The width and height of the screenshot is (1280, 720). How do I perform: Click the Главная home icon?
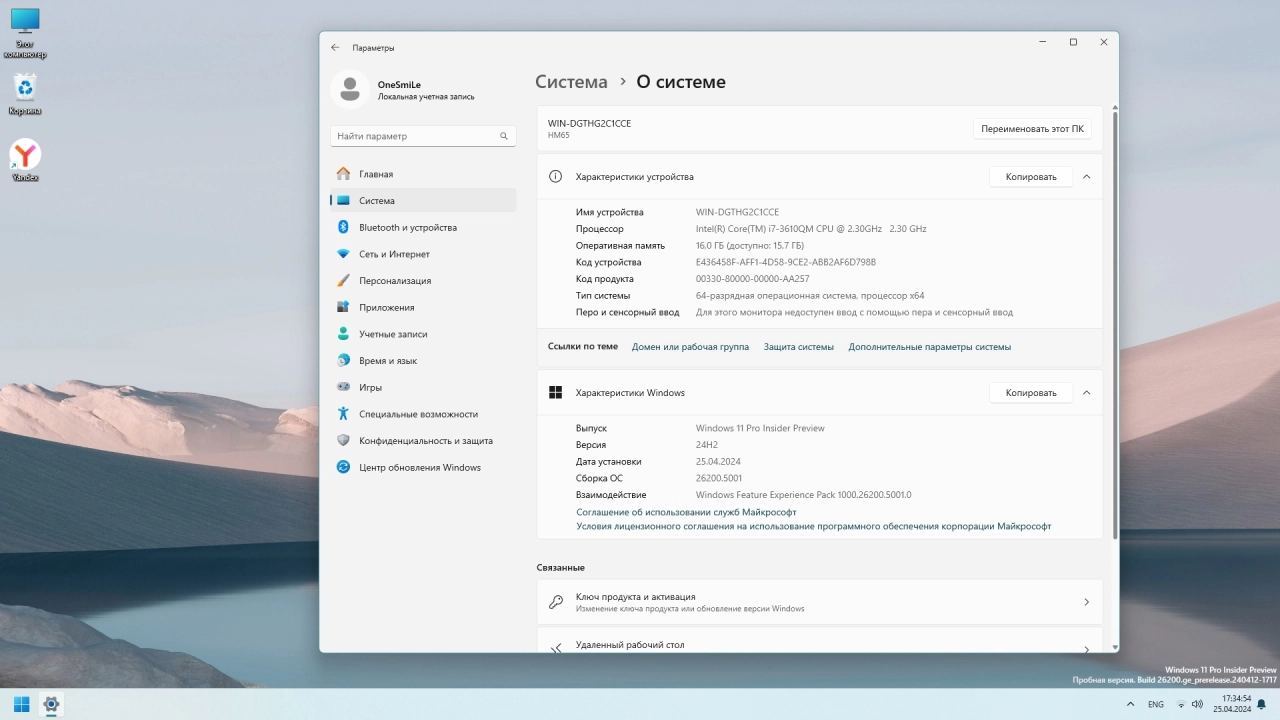(343, 174)
